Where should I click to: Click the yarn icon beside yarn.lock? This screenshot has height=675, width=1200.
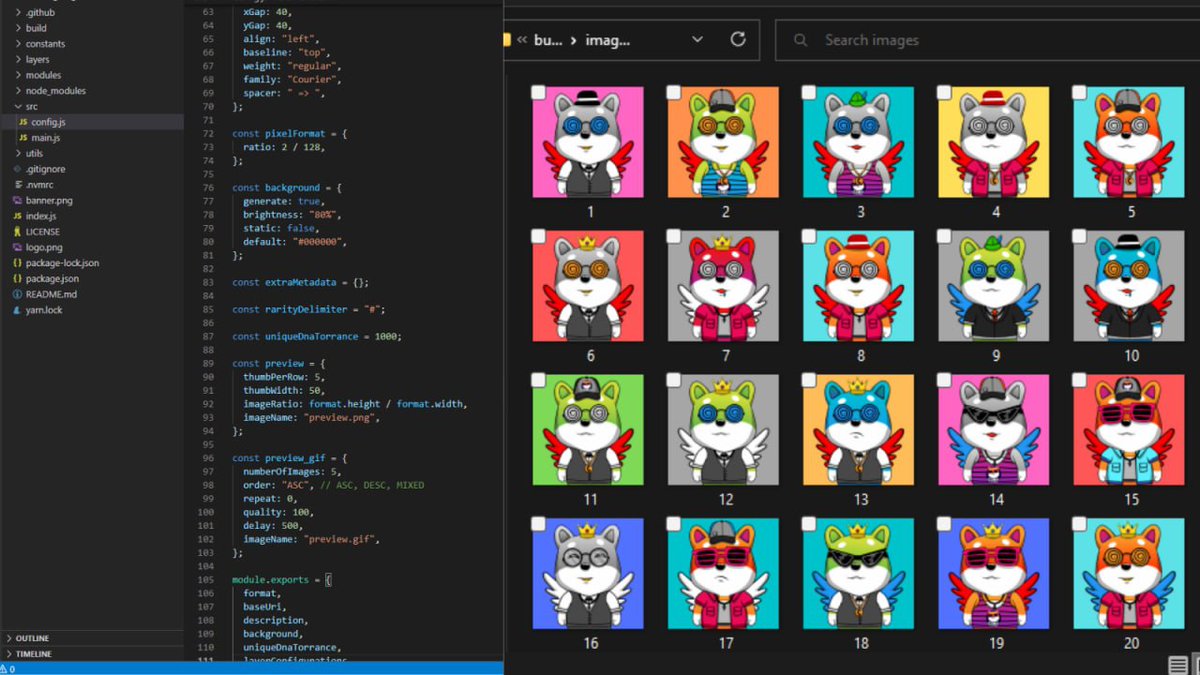point(17,310)
